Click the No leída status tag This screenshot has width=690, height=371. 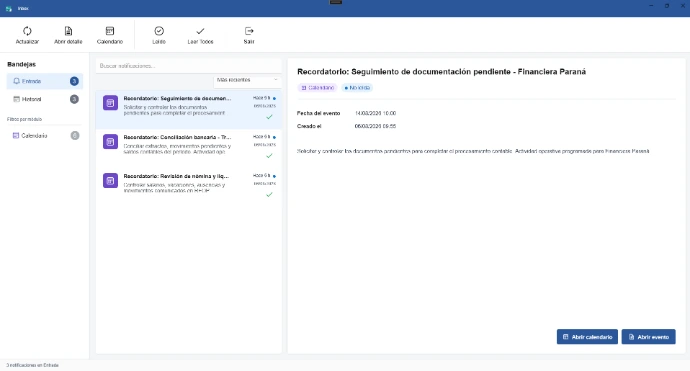(x=357, y=88)
